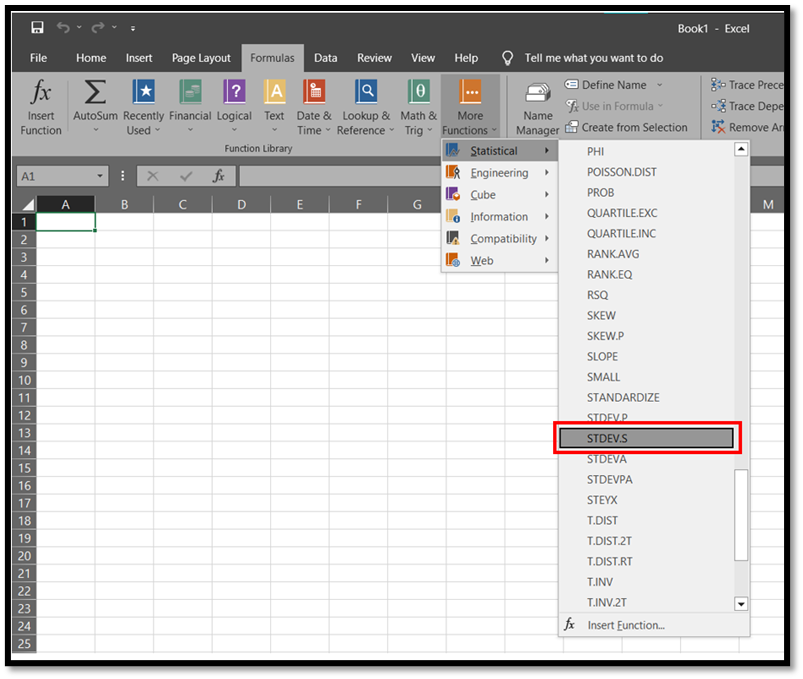Expand the Define Name dropdown
The image size is (803, 679).
pos(657,85)
